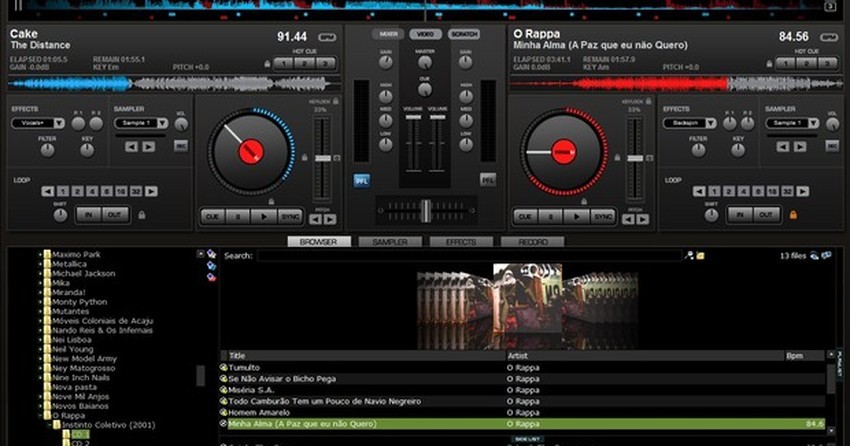Viewport: 850px width, 446px height.
Task: Click the left deck Play button
Action: pyautogui.click(x=264, y=217)
